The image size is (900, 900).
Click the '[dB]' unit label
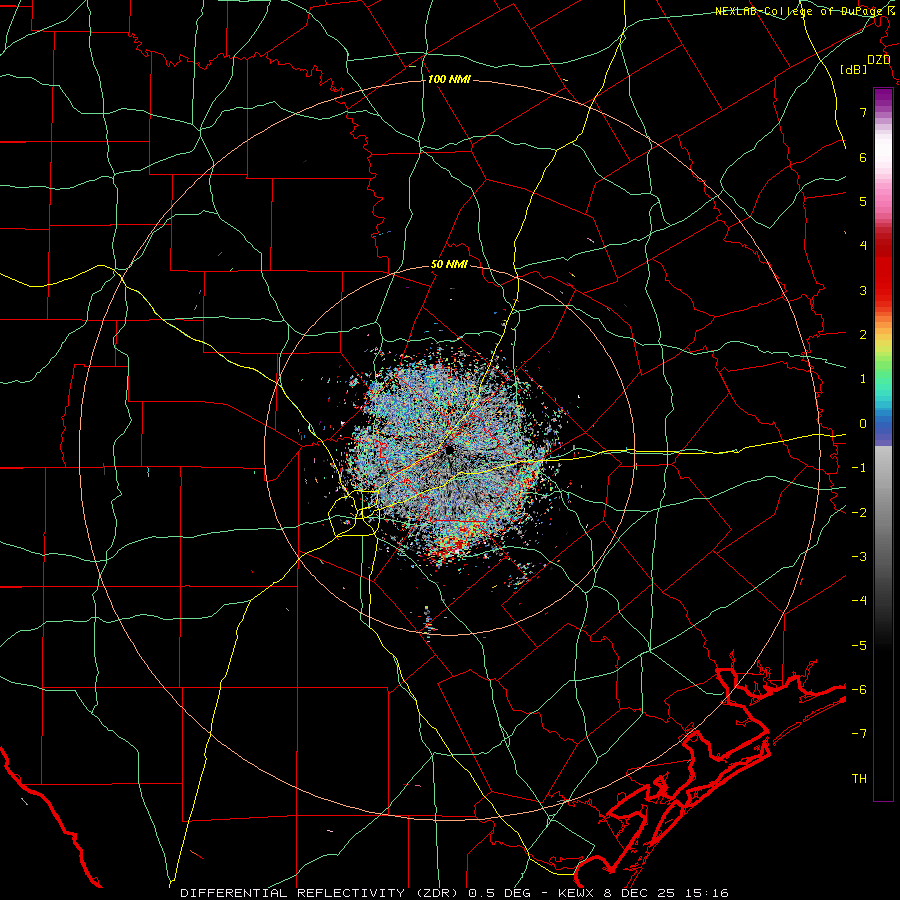tap(854, 69)
